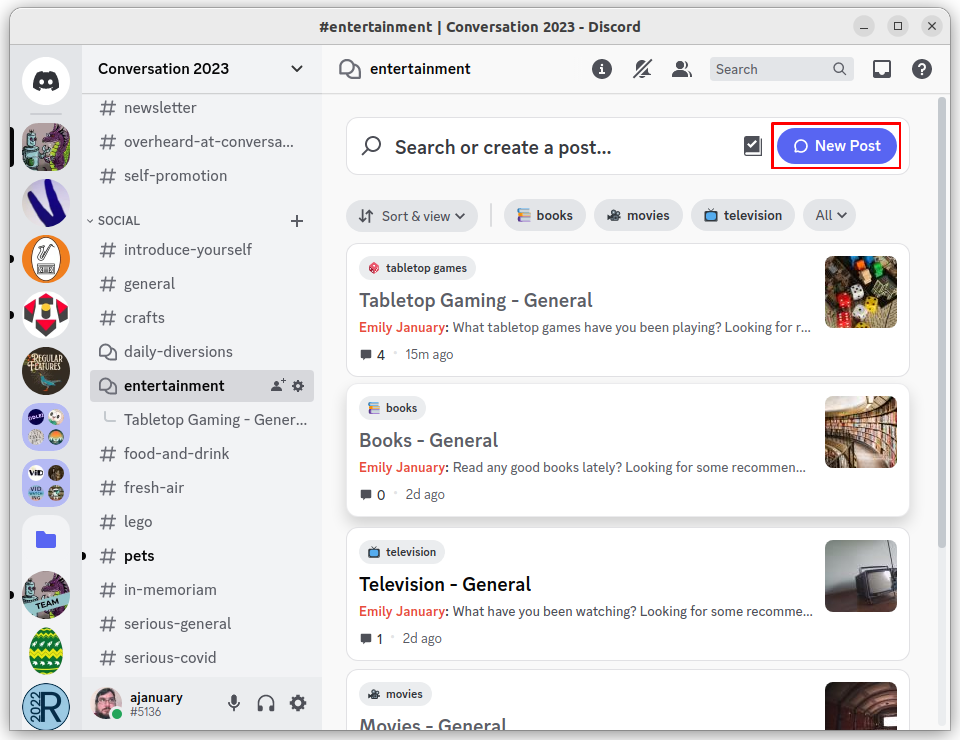Open the serious-general channel
Viewport: 960px width, 740px height.
[x=201, y=624]
